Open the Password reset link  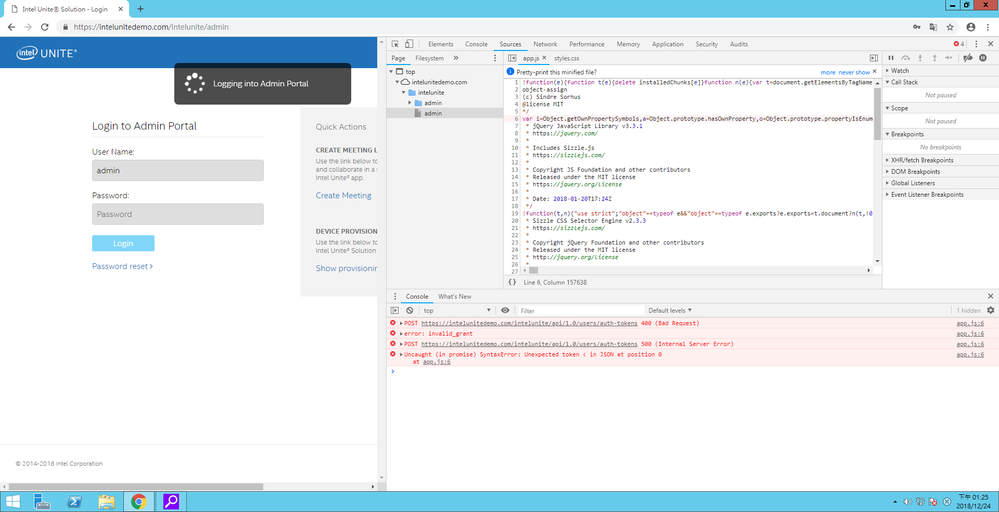[122, 266]
